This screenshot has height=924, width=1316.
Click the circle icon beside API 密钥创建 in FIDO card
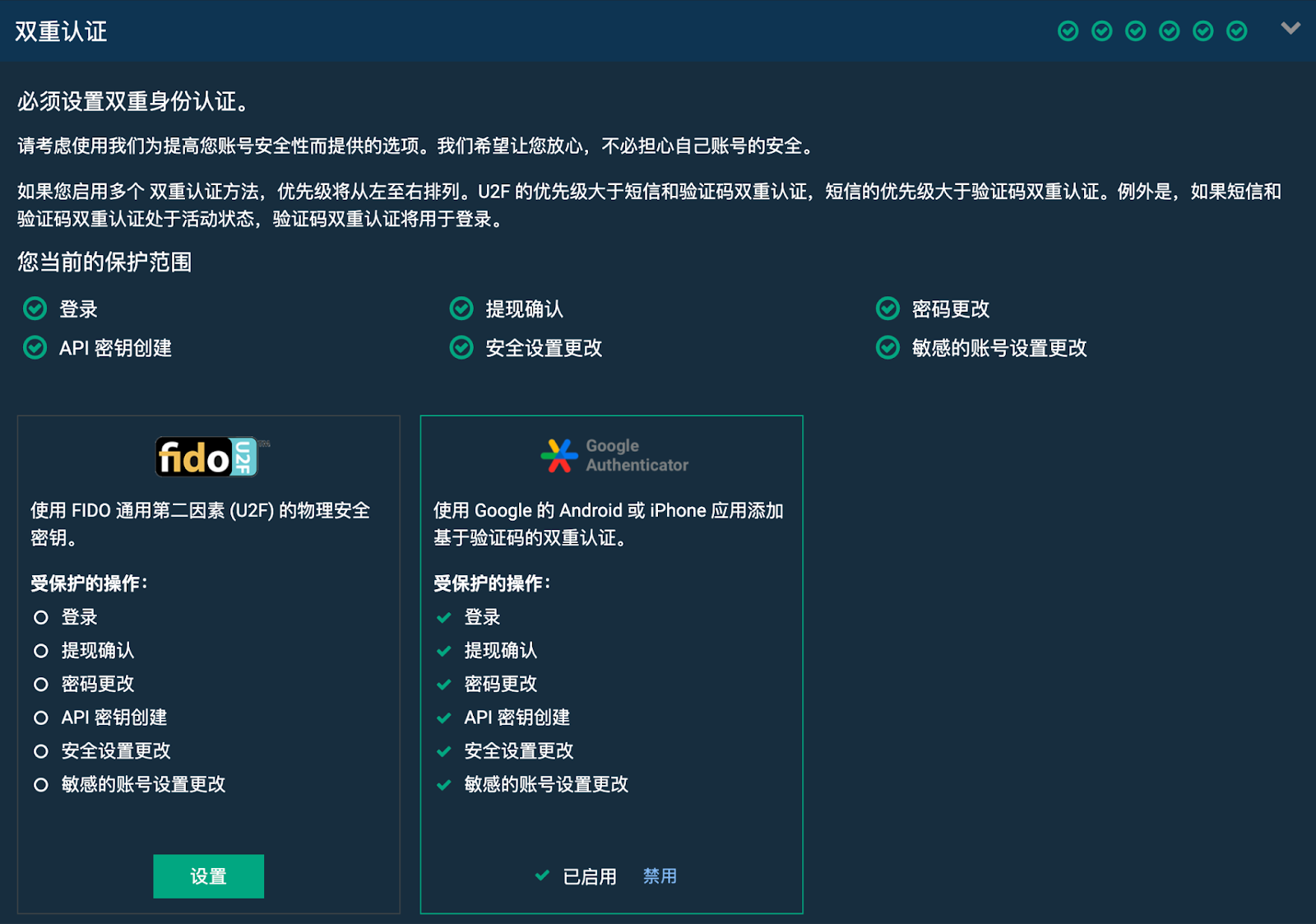[41, 717]
